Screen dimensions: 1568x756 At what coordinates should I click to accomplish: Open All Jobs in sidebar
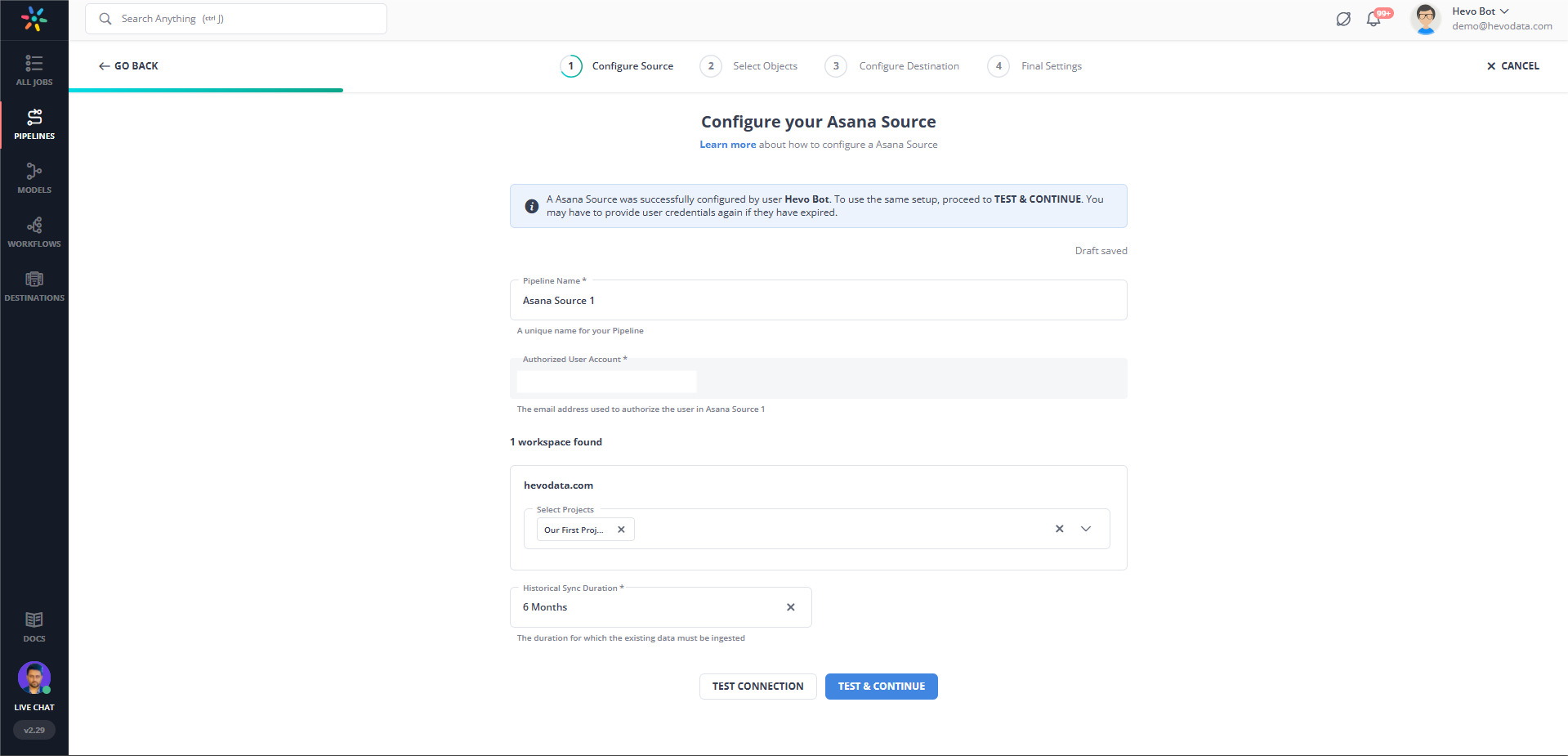tap(34, 70)
